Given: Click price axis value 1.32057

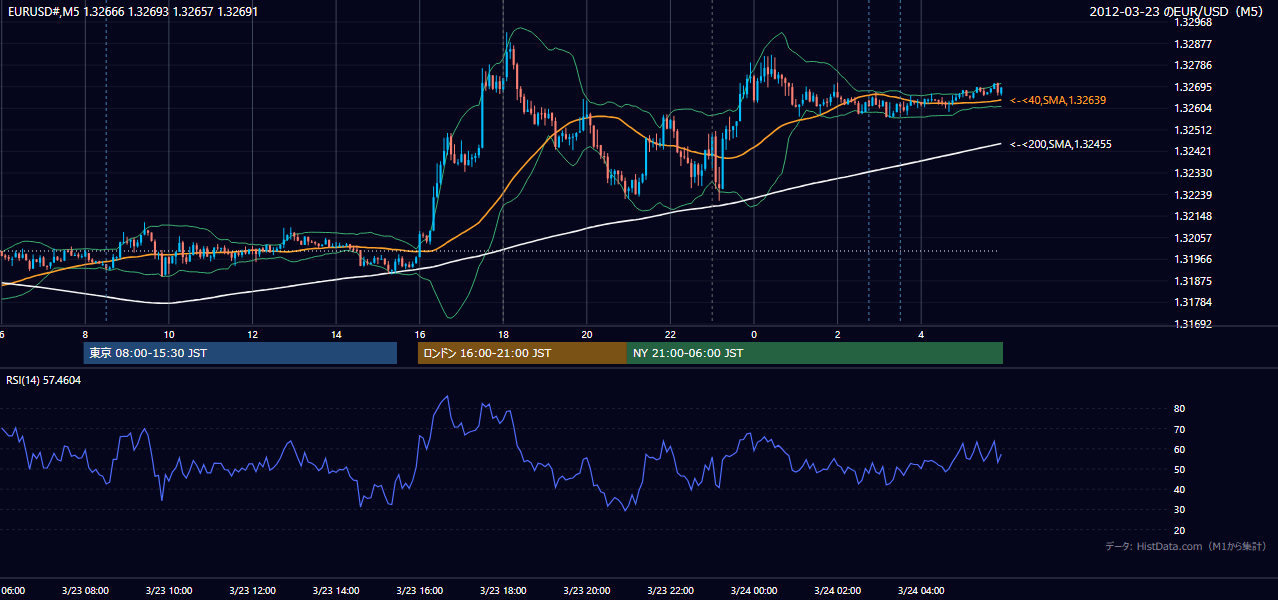Looking at the screenshot, I should 1194,238.
